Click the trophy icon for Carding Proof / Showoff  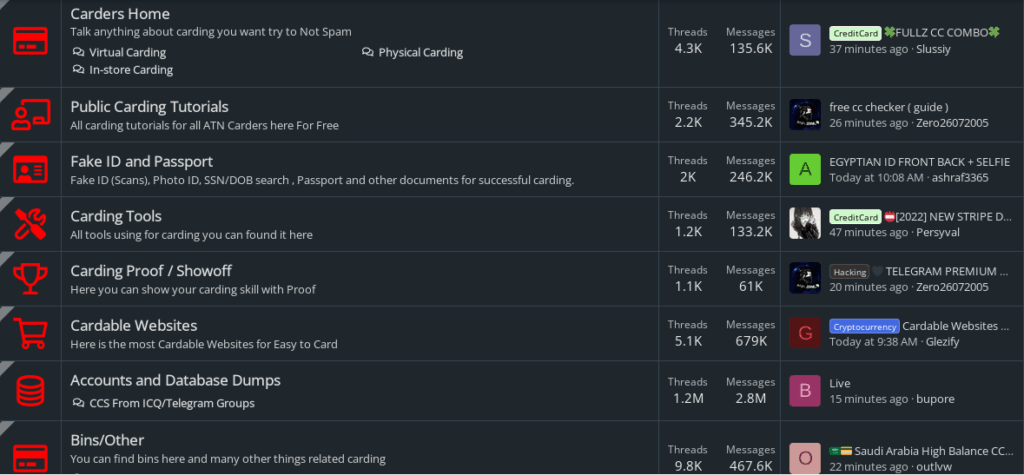point(30,279)
